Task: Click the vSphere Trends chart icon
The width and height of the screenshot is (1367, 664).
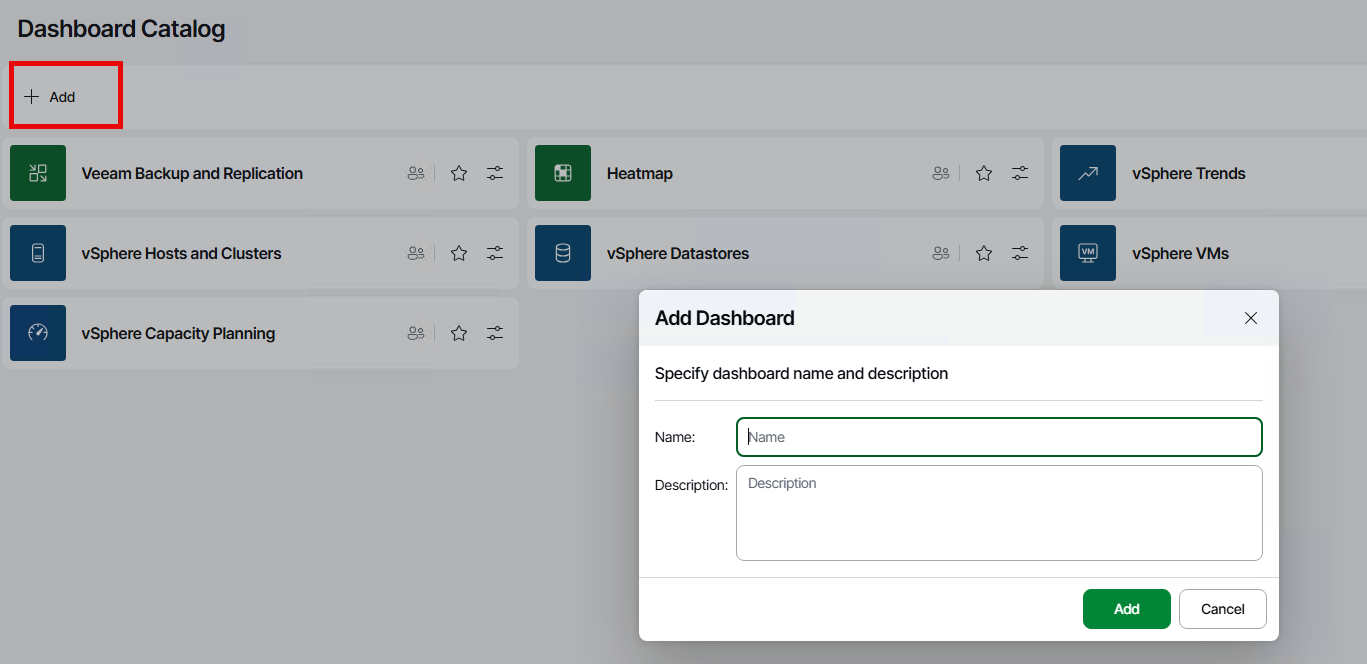Action: pos(1088,173)
